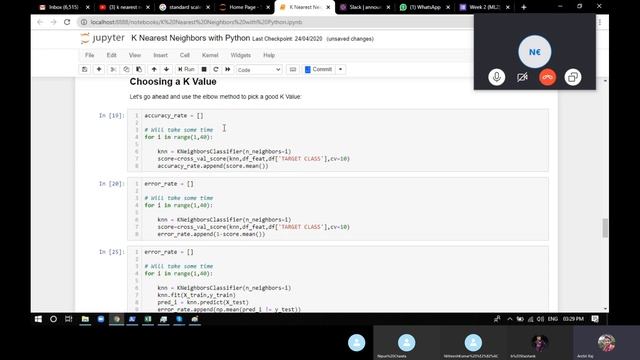This screenshot has height=360, width=640.
Task: Close the K Nearest Neighbors browser tab
Action: [328, 7]
